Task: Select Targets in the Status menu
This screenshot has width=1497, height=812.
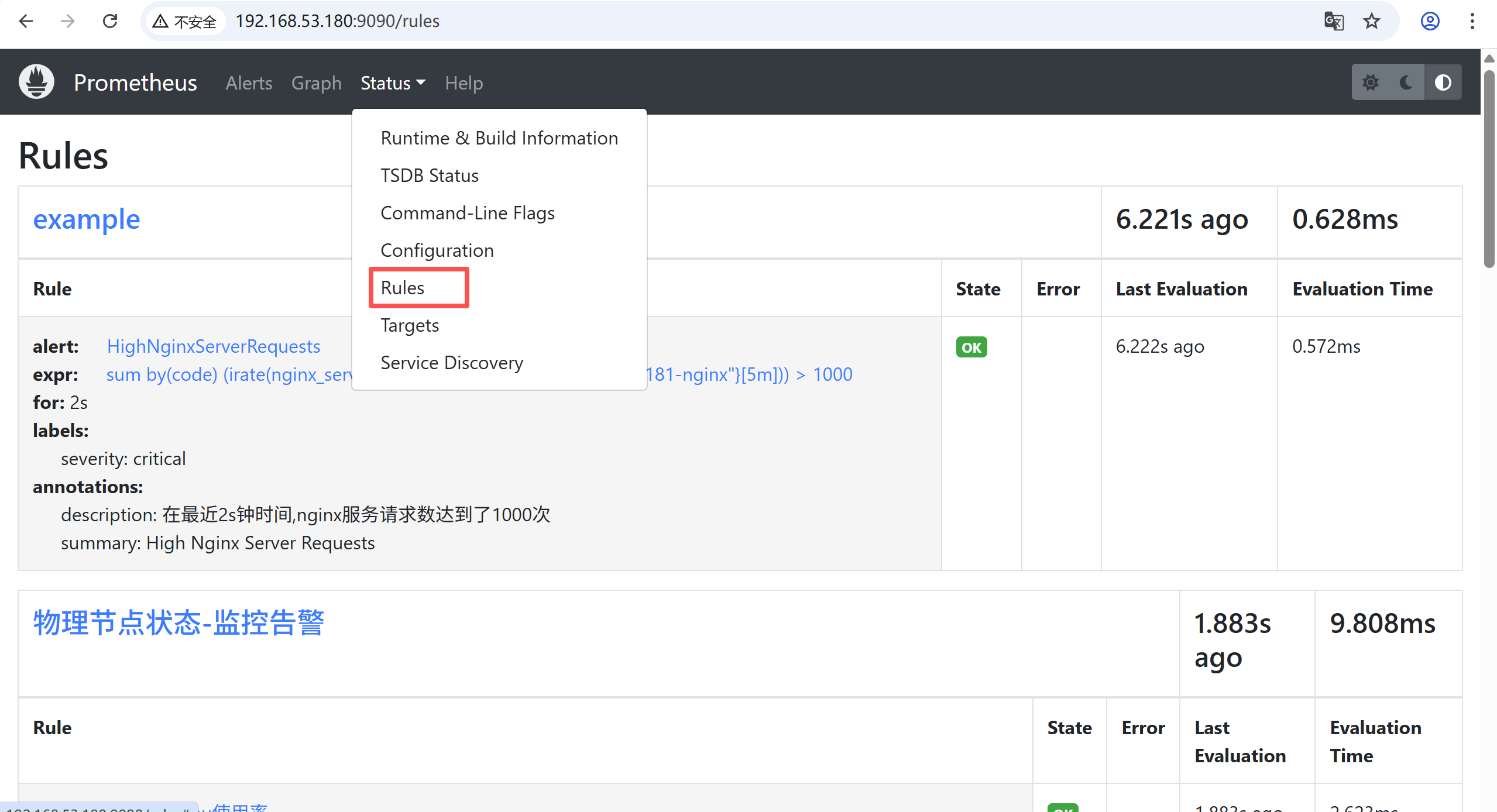Action: (x=410, y=325)
